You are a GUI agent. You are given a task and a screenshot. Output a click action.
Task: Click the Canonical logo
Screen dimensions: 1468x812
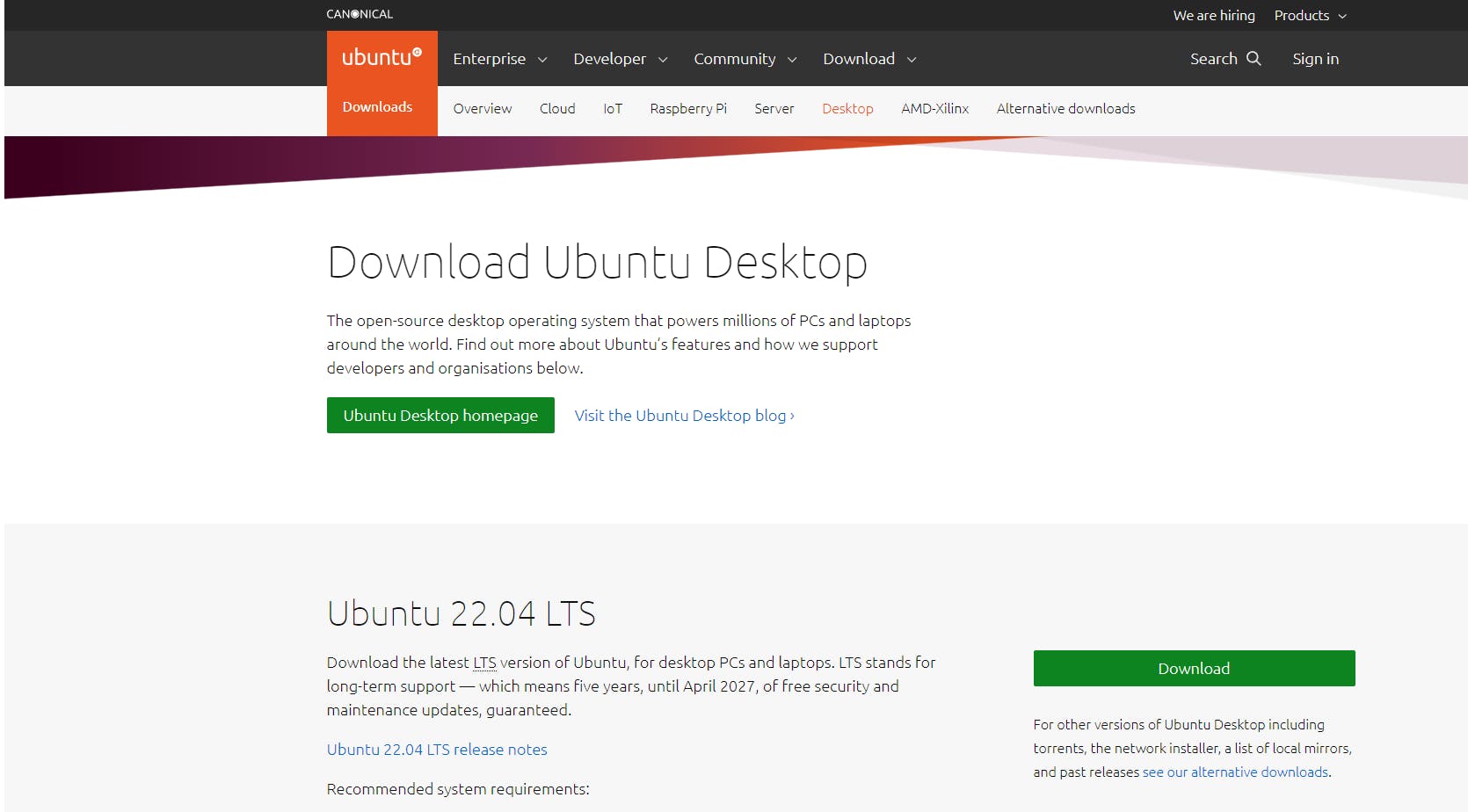[x=360, y=14]
